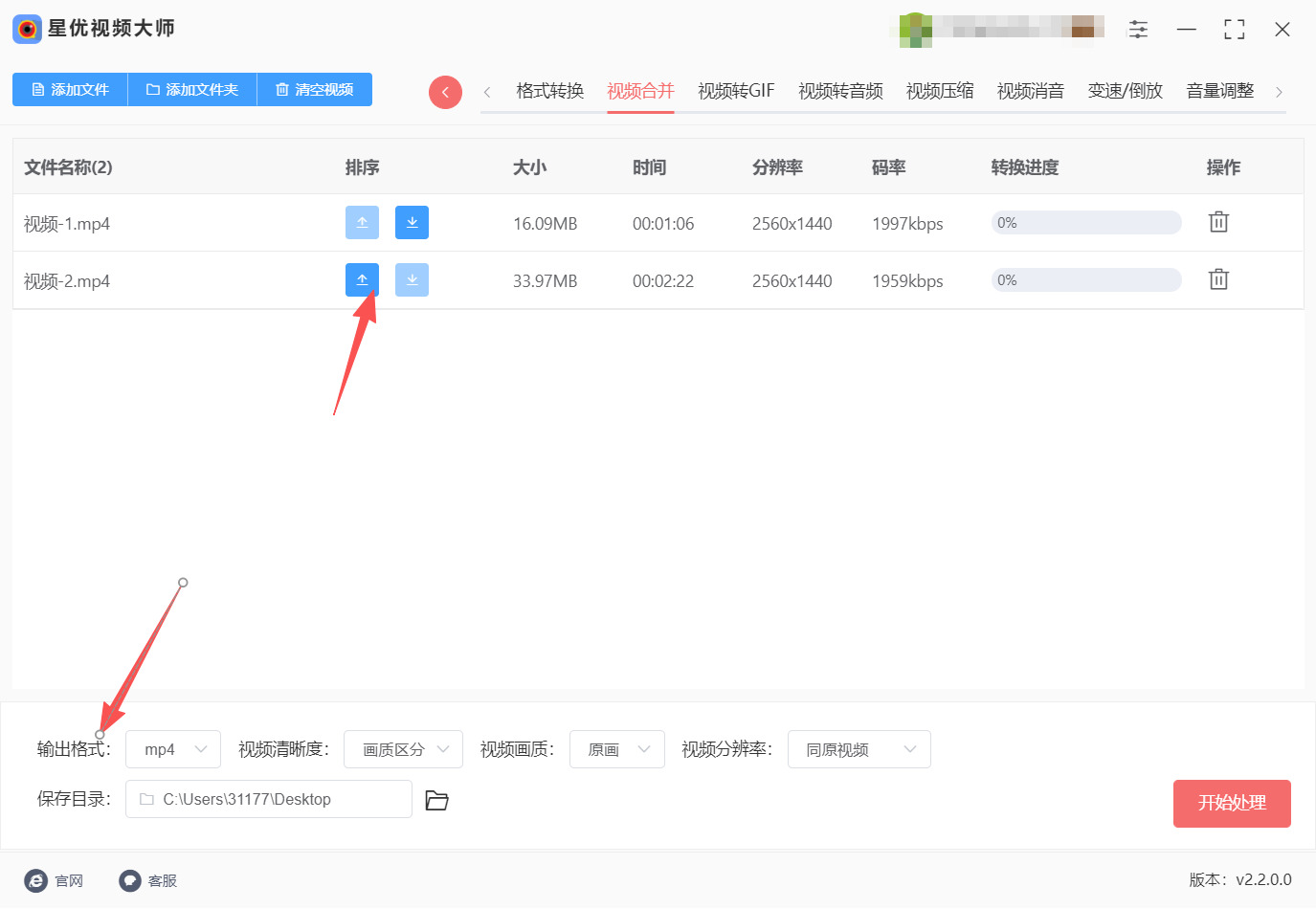Viewport: 1316px width, 909px height.
Task: Click the 操作 column header
Action: [x=1224, y=167]
